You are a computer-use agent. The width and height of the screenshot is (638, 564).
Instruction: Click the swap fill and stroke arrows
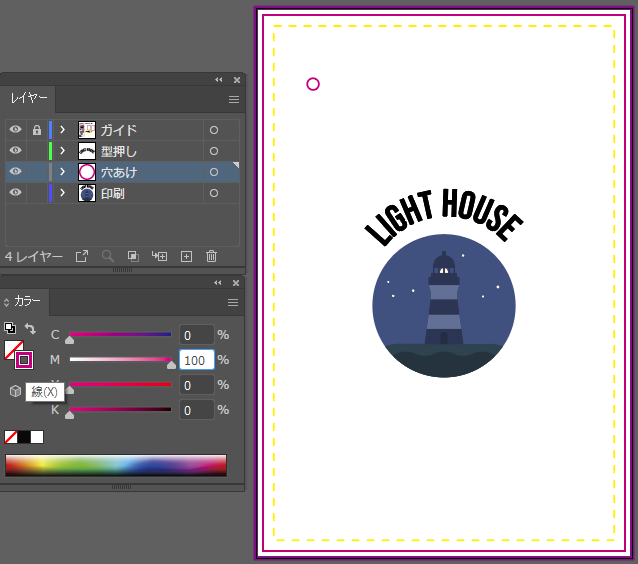(30, 329)
